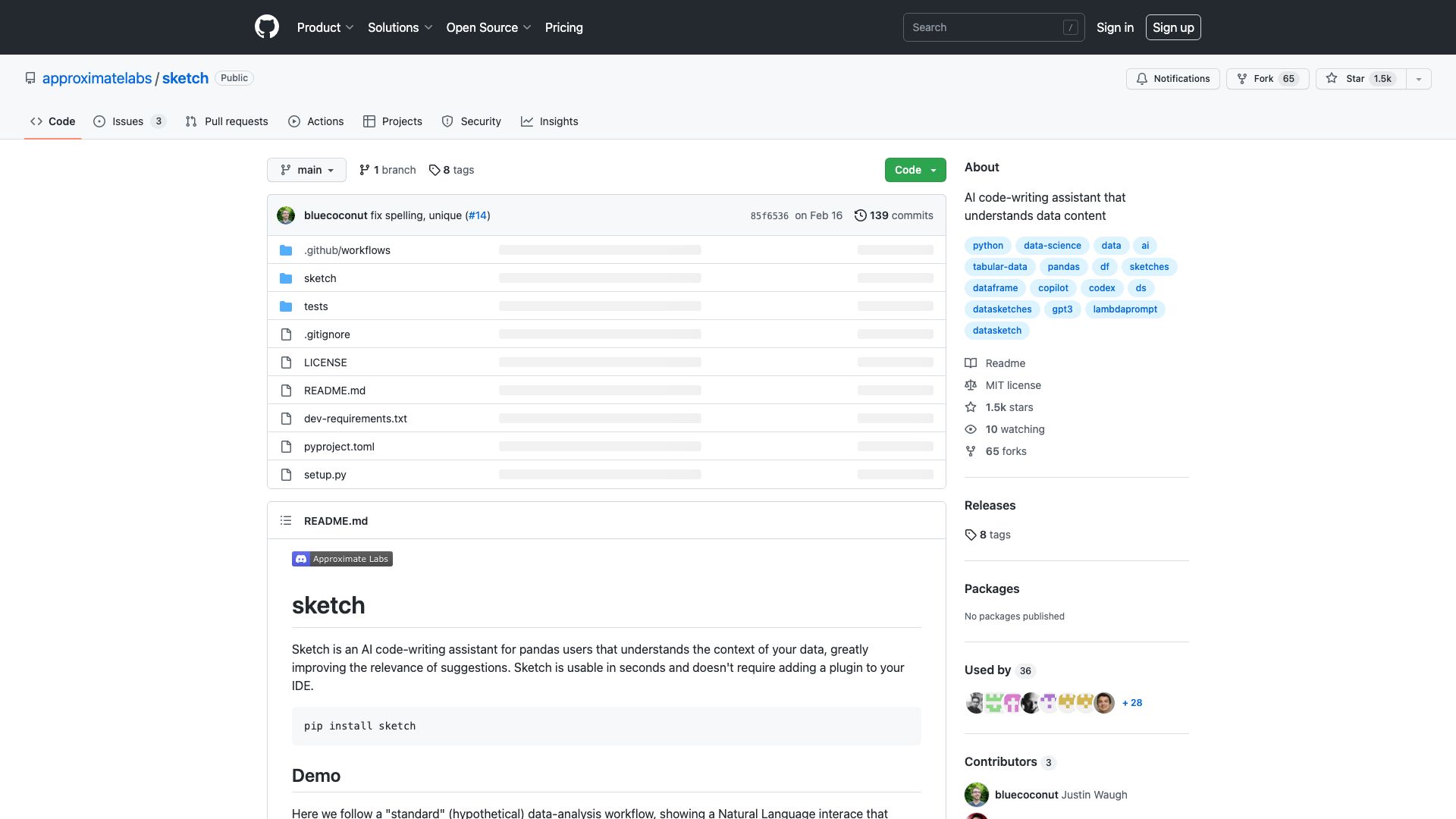This screenshot has height=819, width=1456.
Task: Open the Releases heading link
Action: click(990, 505)
